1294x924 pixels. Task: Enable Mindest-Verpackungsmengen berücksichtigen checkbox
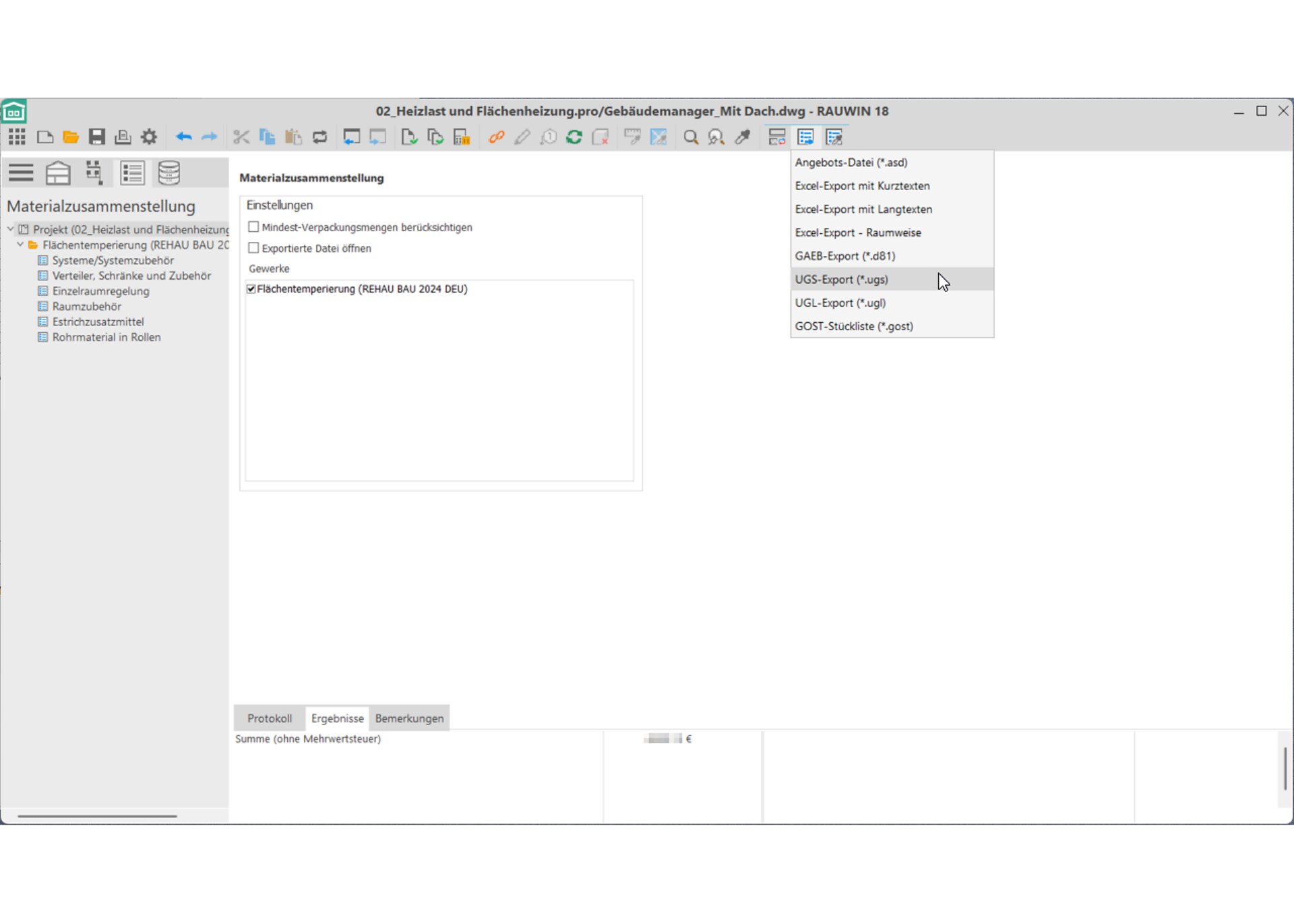pos(253,227)
